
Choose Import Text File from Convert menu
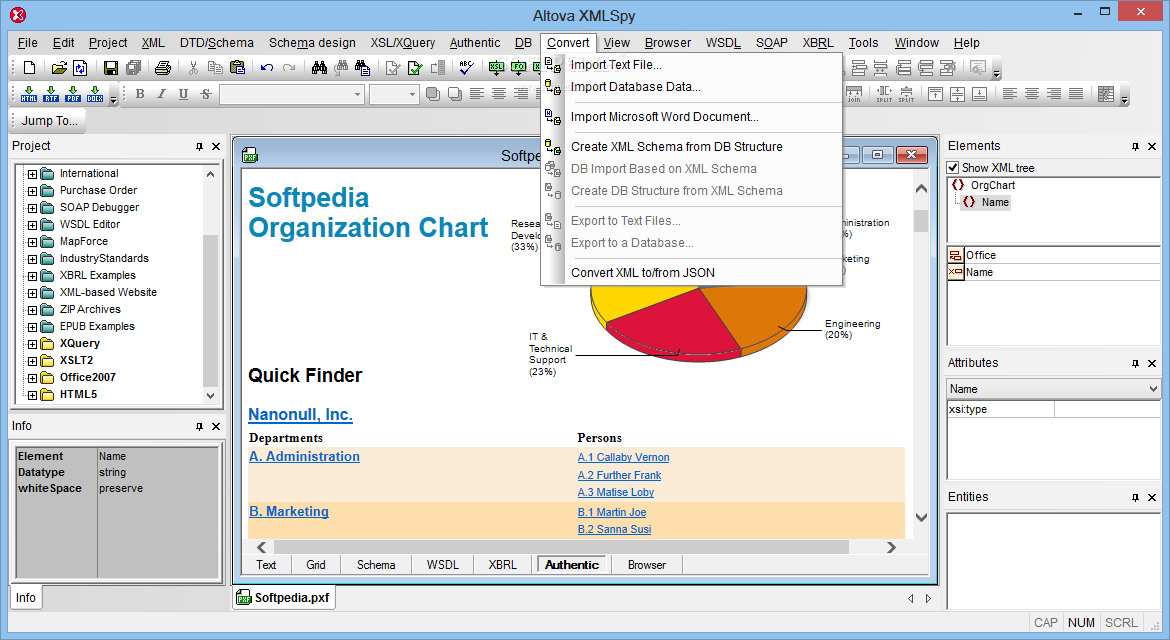tap(616, 65)
